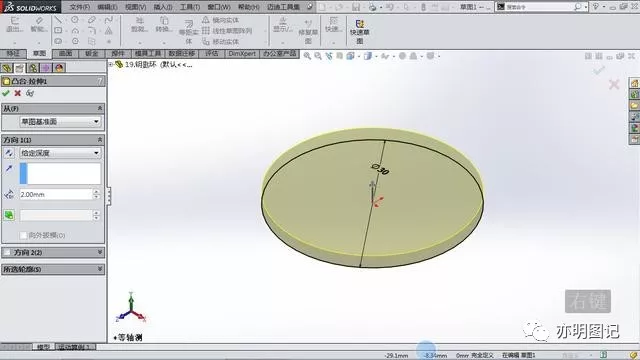Click the 等轴测 view orientation label

click(128, 338)
